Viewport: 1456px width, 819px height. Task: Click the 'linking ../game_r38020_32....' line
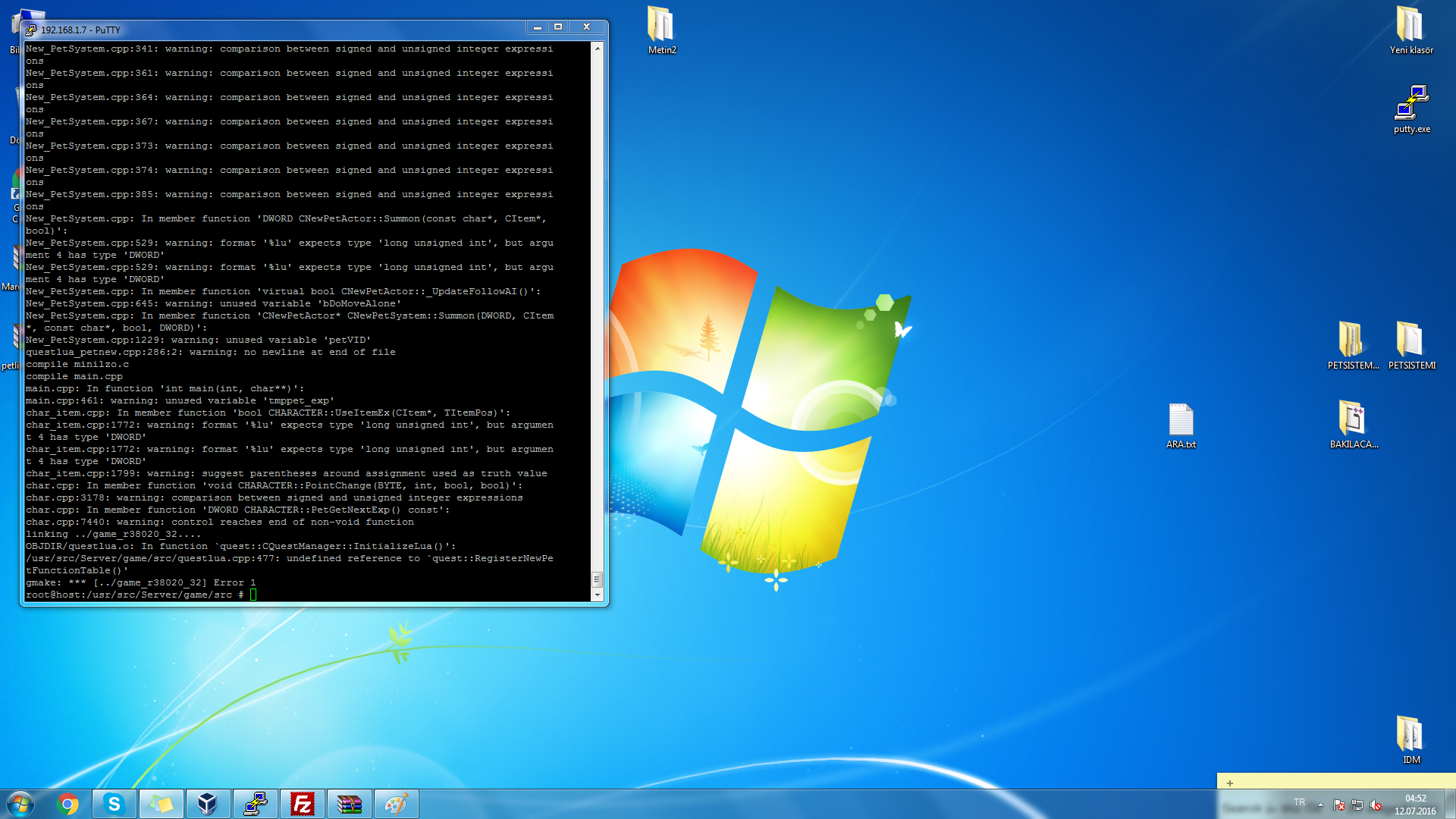[x=114, y=534]
